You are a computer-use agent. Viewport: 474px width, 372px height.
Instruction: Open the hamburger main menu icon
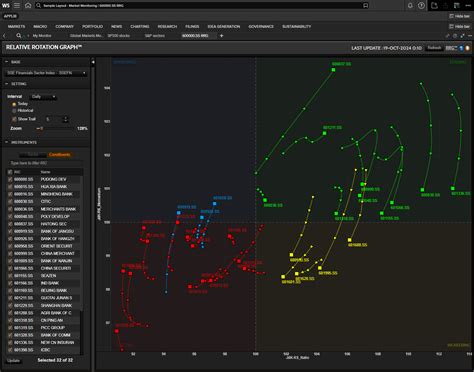(x=17, y=6)
